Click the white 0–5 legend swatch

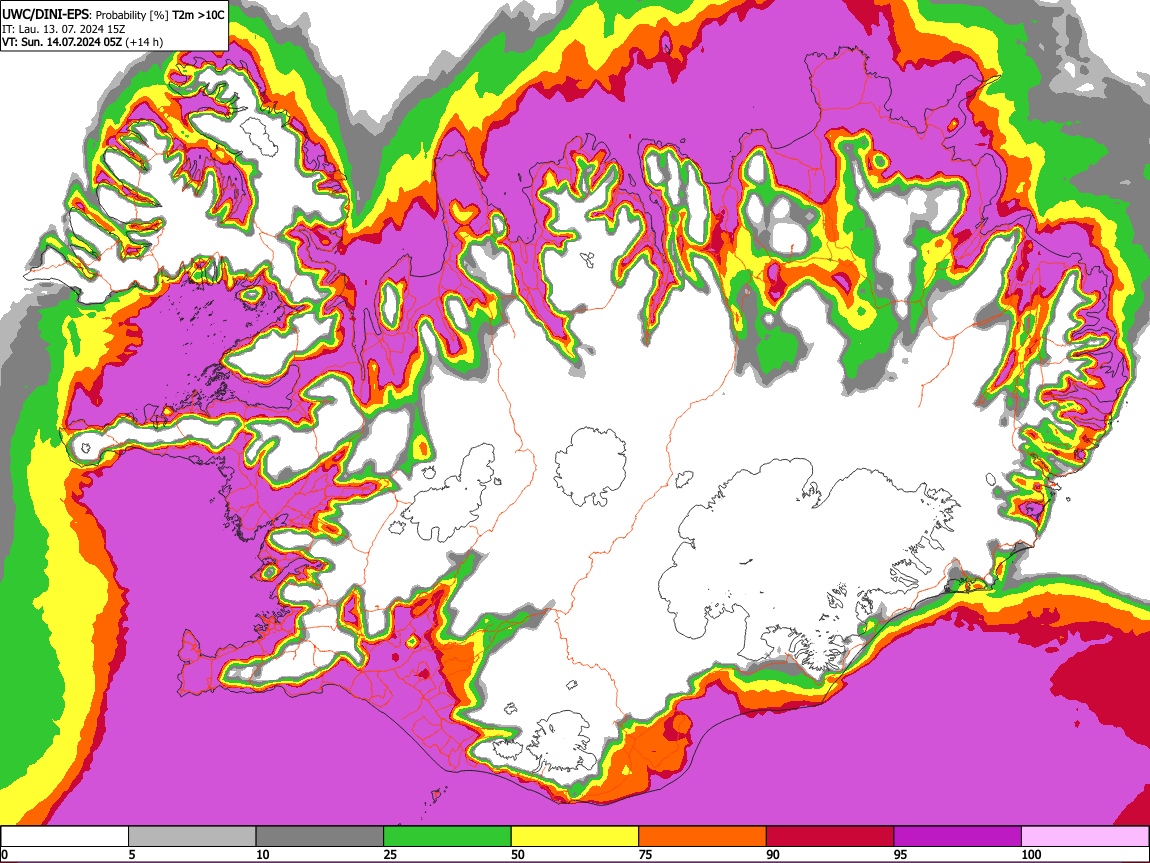tap(65, 837)
